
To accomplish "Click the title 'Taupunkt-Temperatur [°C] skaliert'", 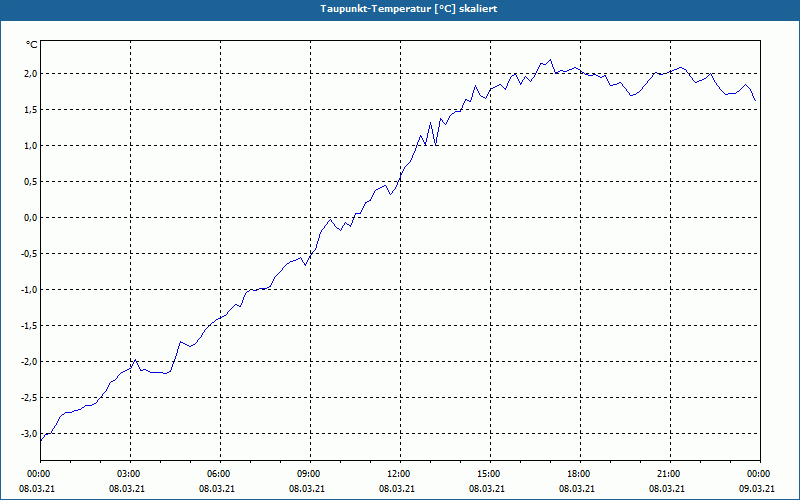I will [x=409, y=9].
